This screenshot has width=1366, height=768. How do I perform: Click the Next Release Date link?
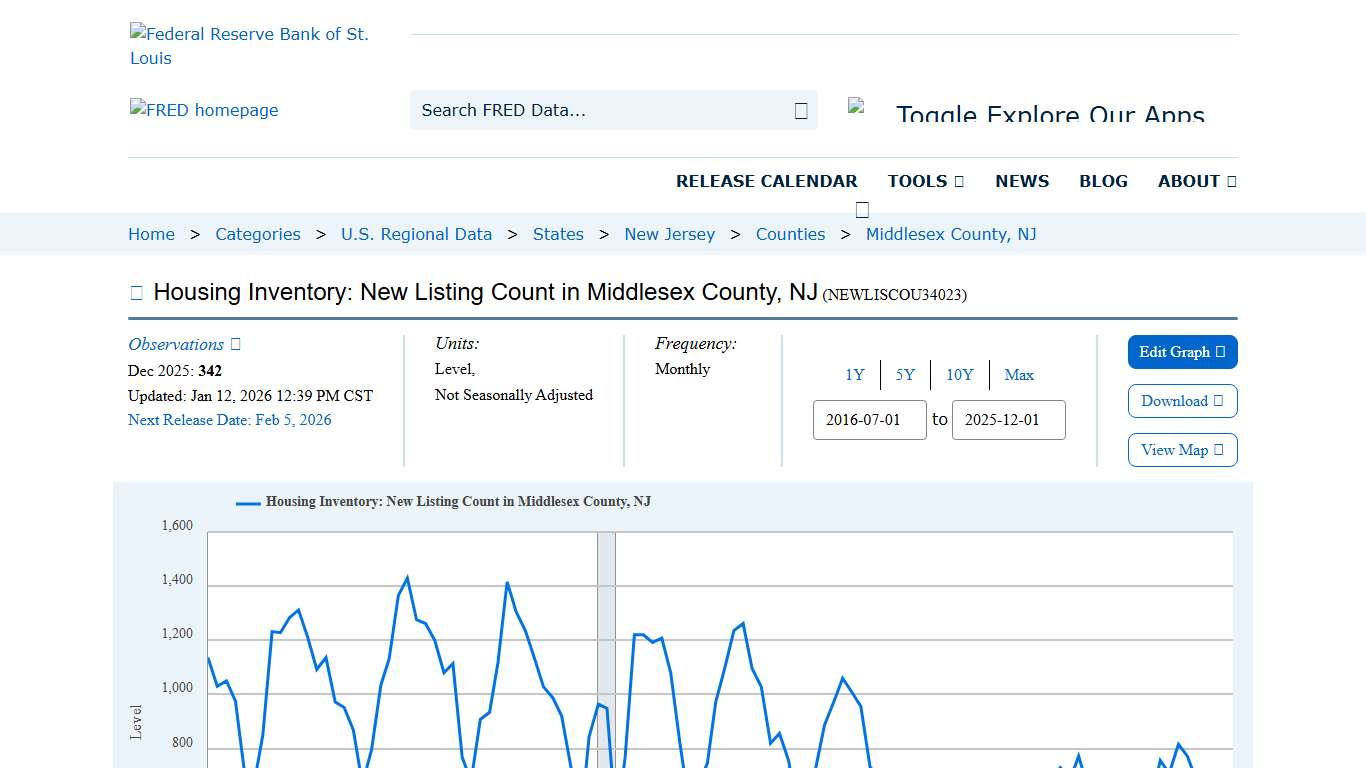[229, 420]
